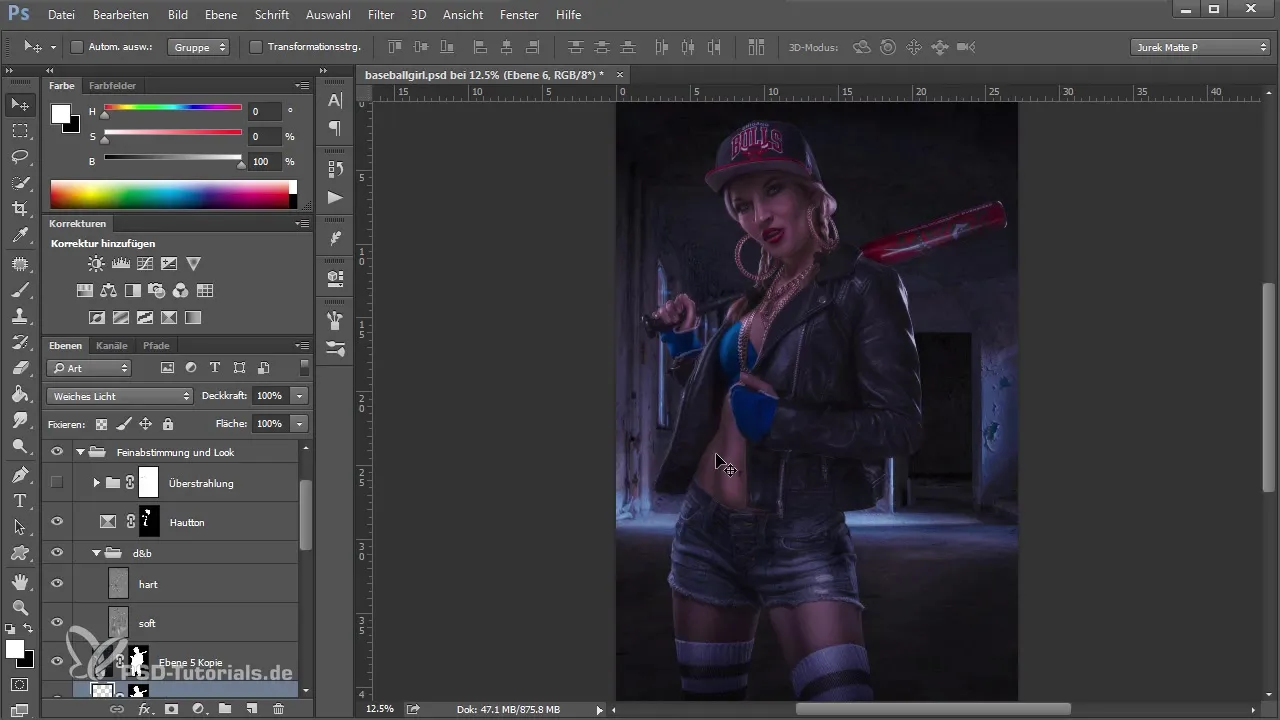Viewport: 1280px width, 720px height.
Task: Select the Move tool
Action: click(20, 104)
